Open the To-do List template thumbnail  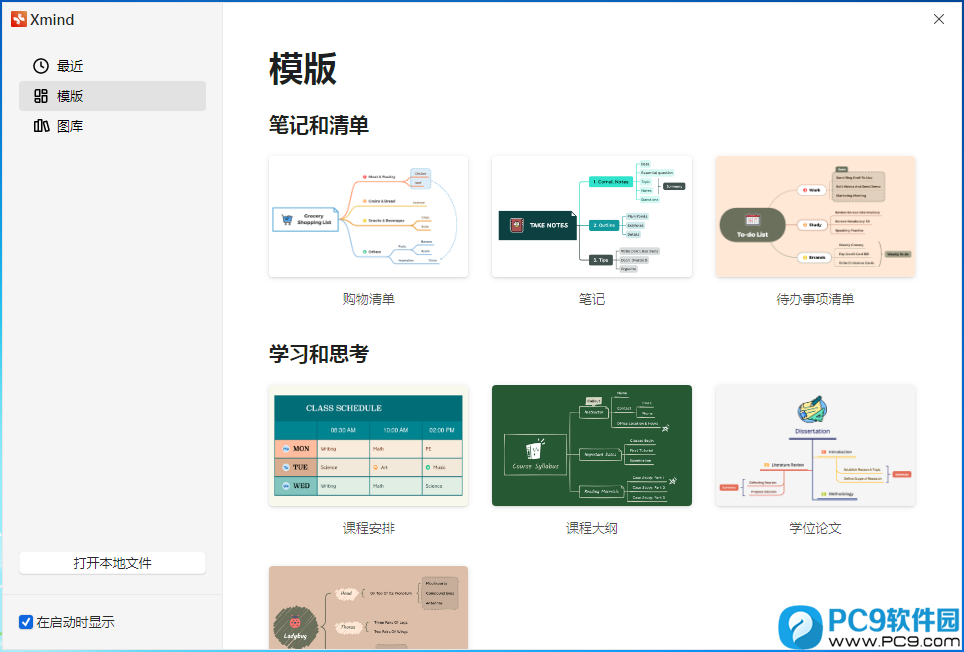(x=815, y=216)
